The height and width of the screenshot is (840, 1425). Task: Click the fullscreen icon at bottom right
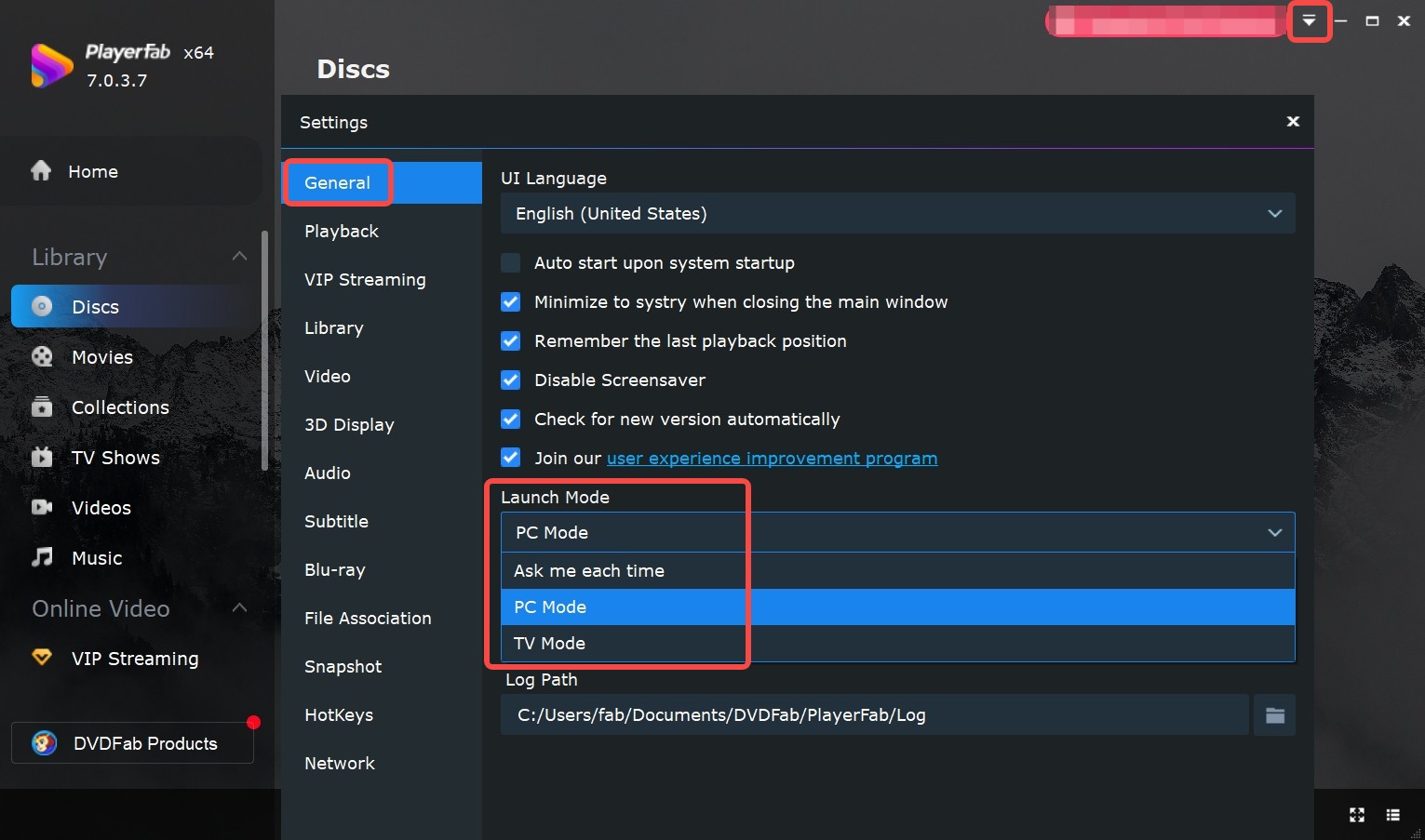(1356, 815)
